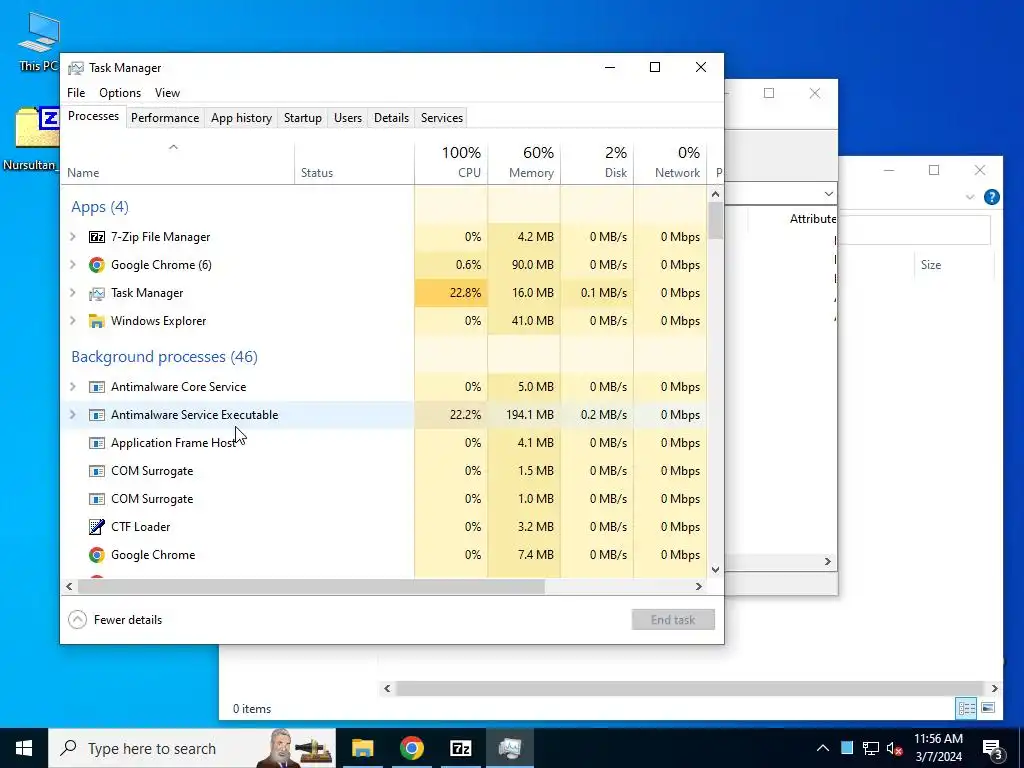Click the taskbar clock showing 11:56 AM

click(x=938, y=748)
